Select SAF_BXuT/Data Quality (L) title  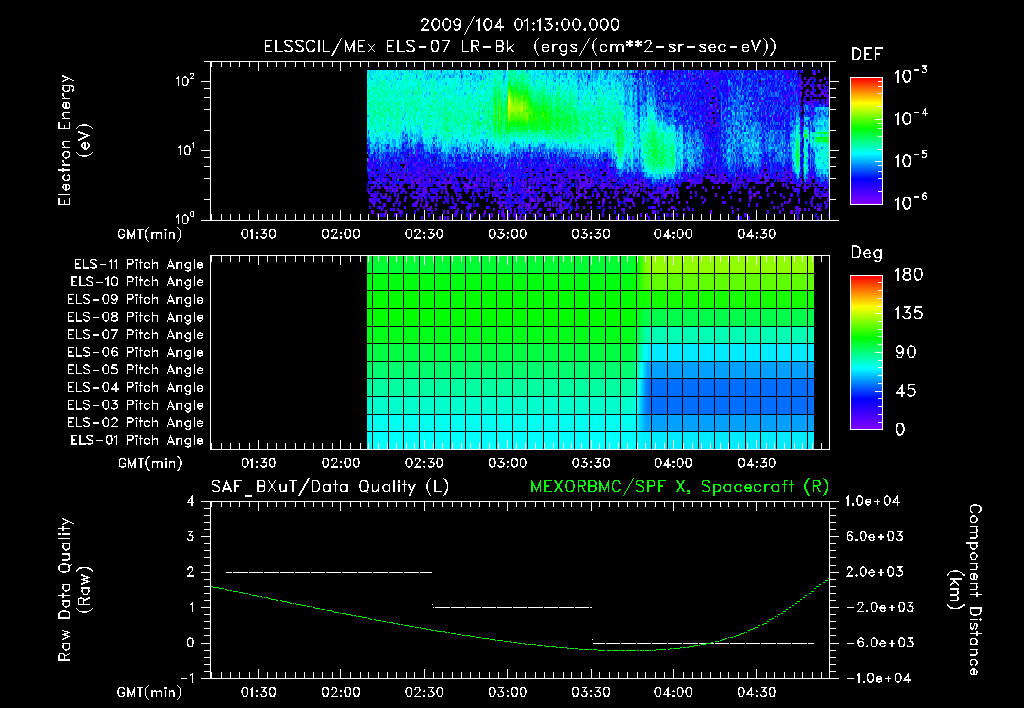[x=330, y=487]
